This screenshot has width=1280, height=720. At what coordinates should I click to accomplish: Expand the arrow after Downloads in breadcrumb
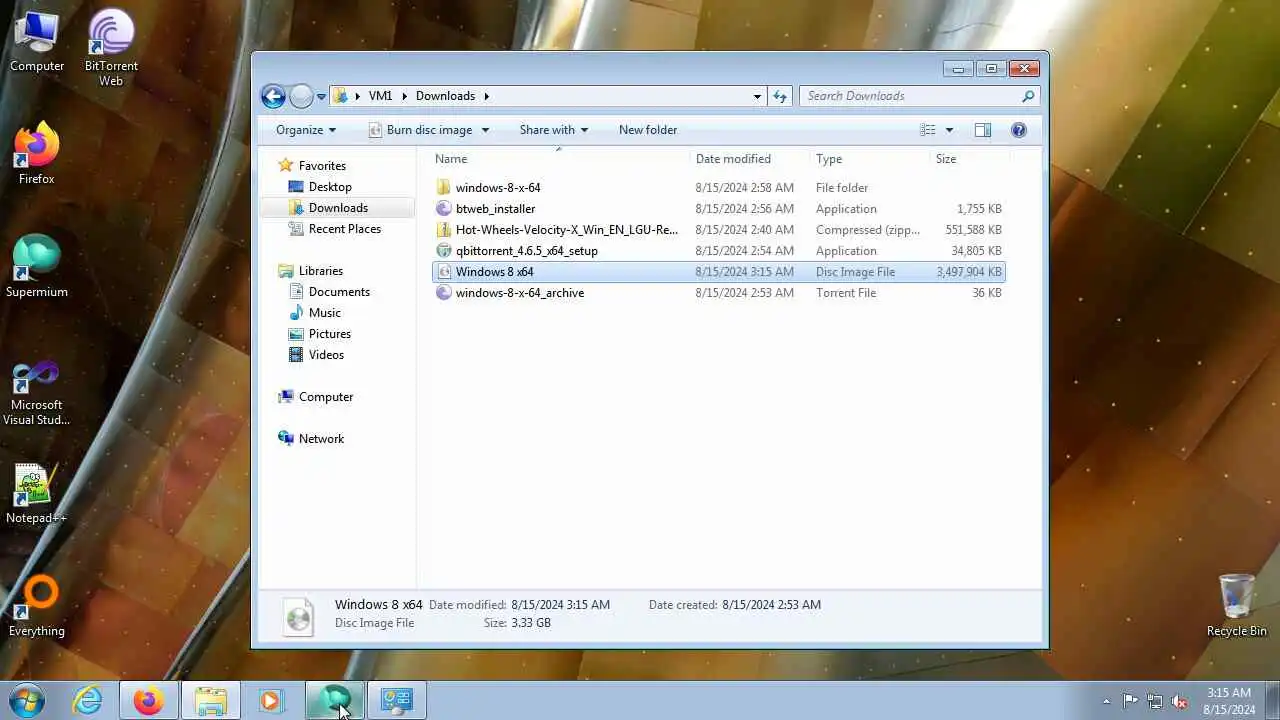pyautogui.click(x=487, y=96)
